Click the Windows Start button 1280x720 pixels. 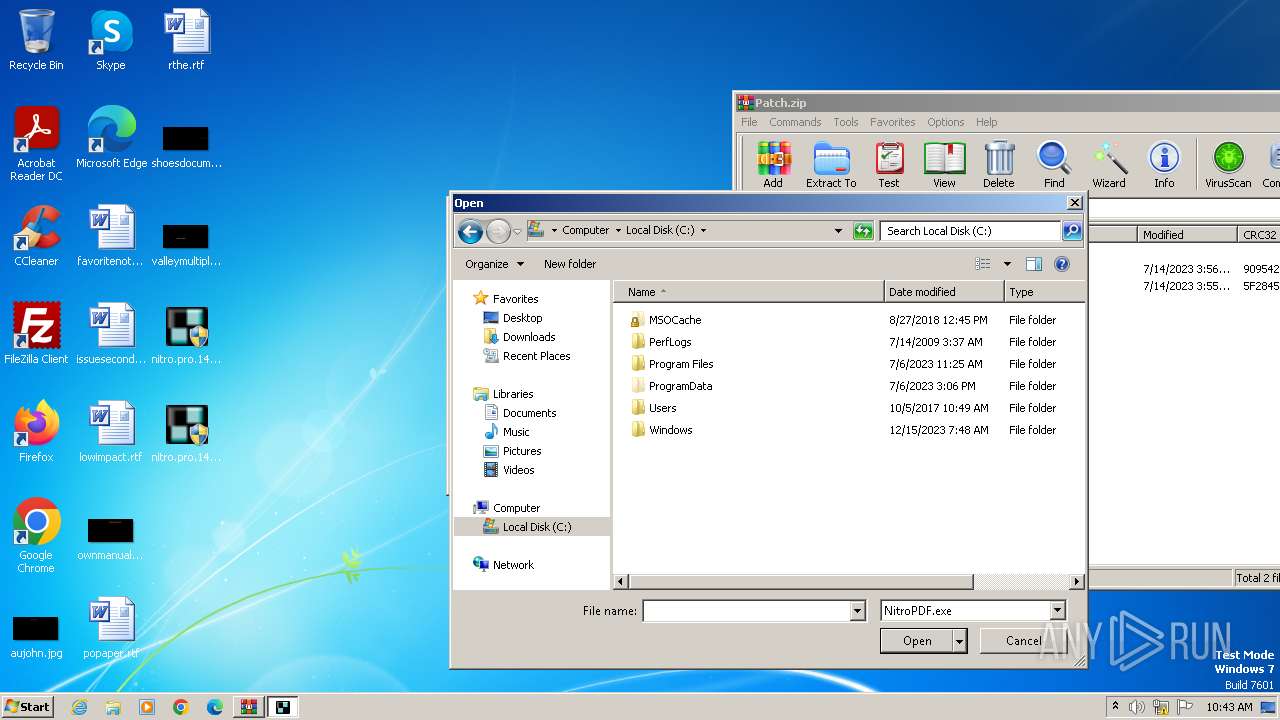coord(27,706)
